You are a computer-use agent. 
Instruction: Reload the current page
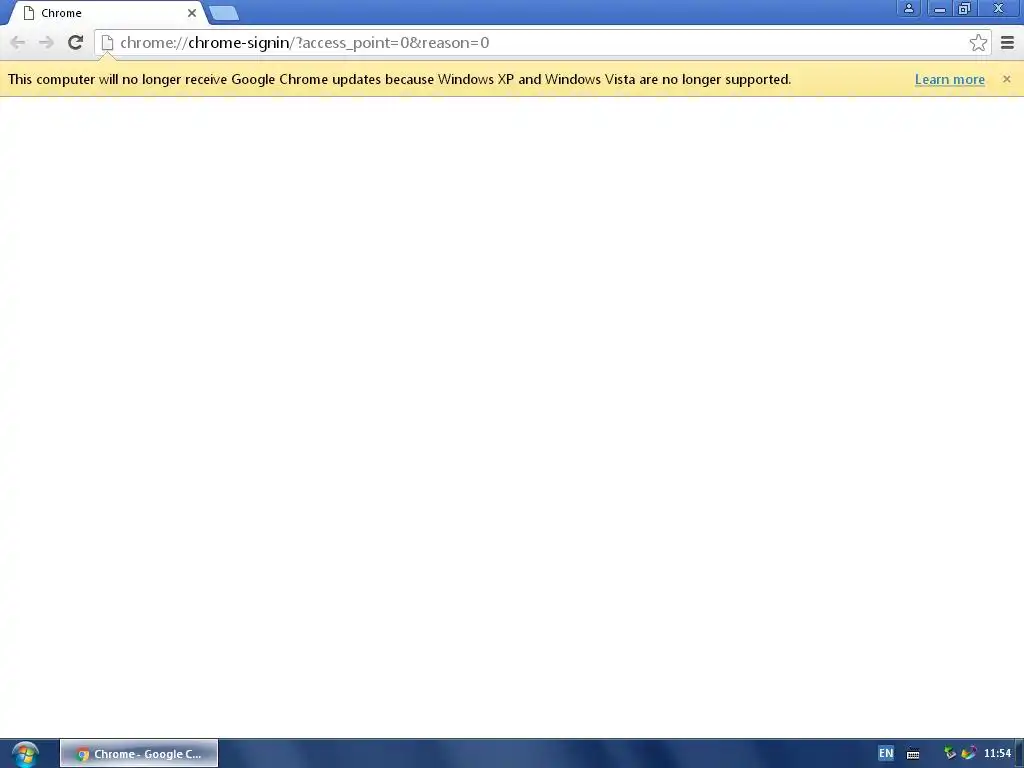point(75,43)
